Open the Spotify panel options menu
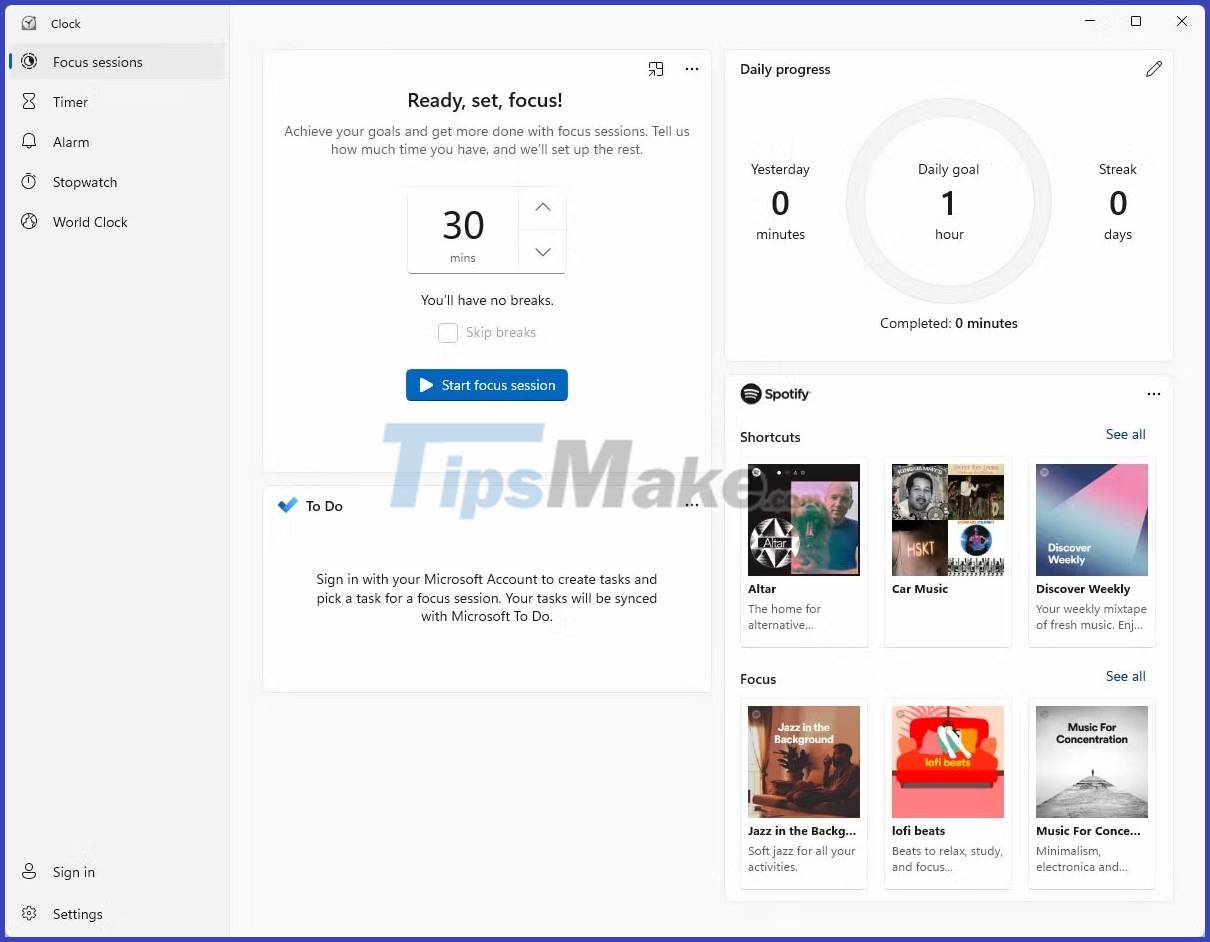 (x=1154, y=393)
